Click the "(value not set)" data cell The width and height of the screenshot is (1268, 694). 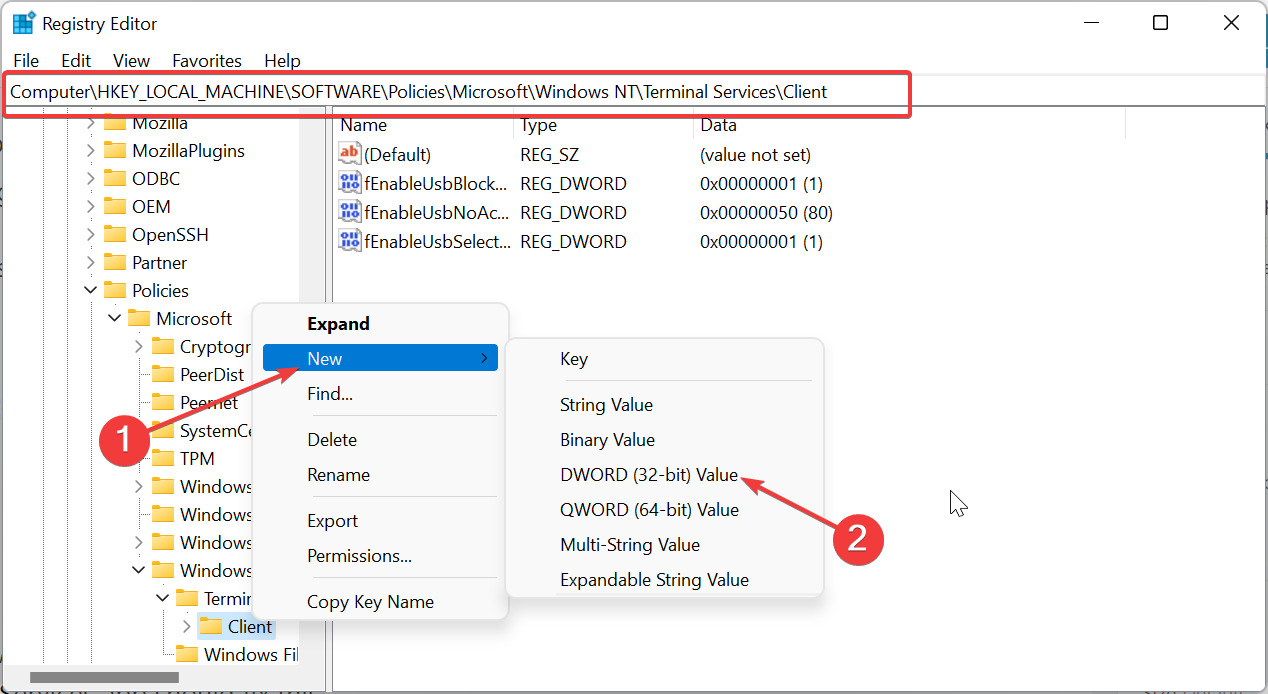coord(756,155)
